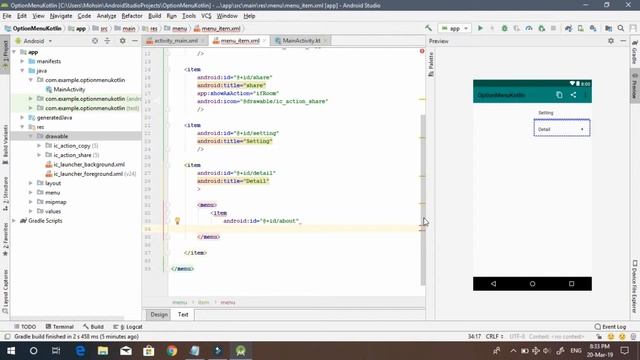The image size is (640, 360).
Task: Click the red error indicator in editor
Action: click(x=422, y=51)
